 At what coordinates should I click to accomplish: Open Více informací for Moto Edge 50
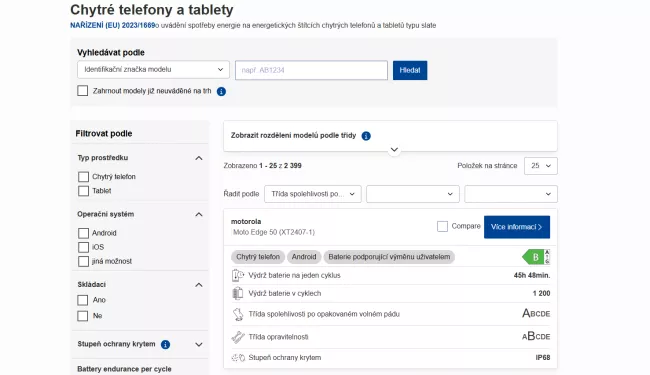coord(517,227)
